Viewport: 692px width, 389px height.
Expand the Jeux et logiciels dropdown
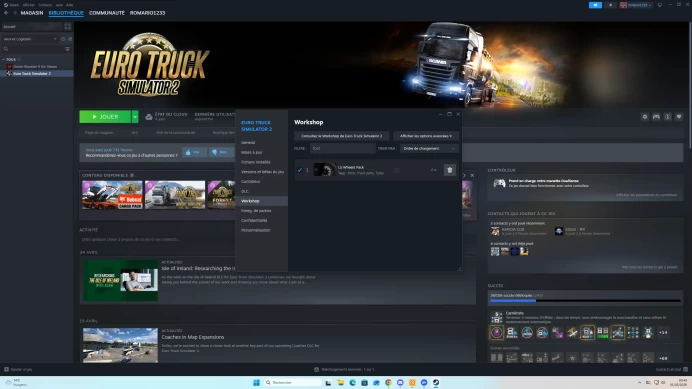(30, 39)
